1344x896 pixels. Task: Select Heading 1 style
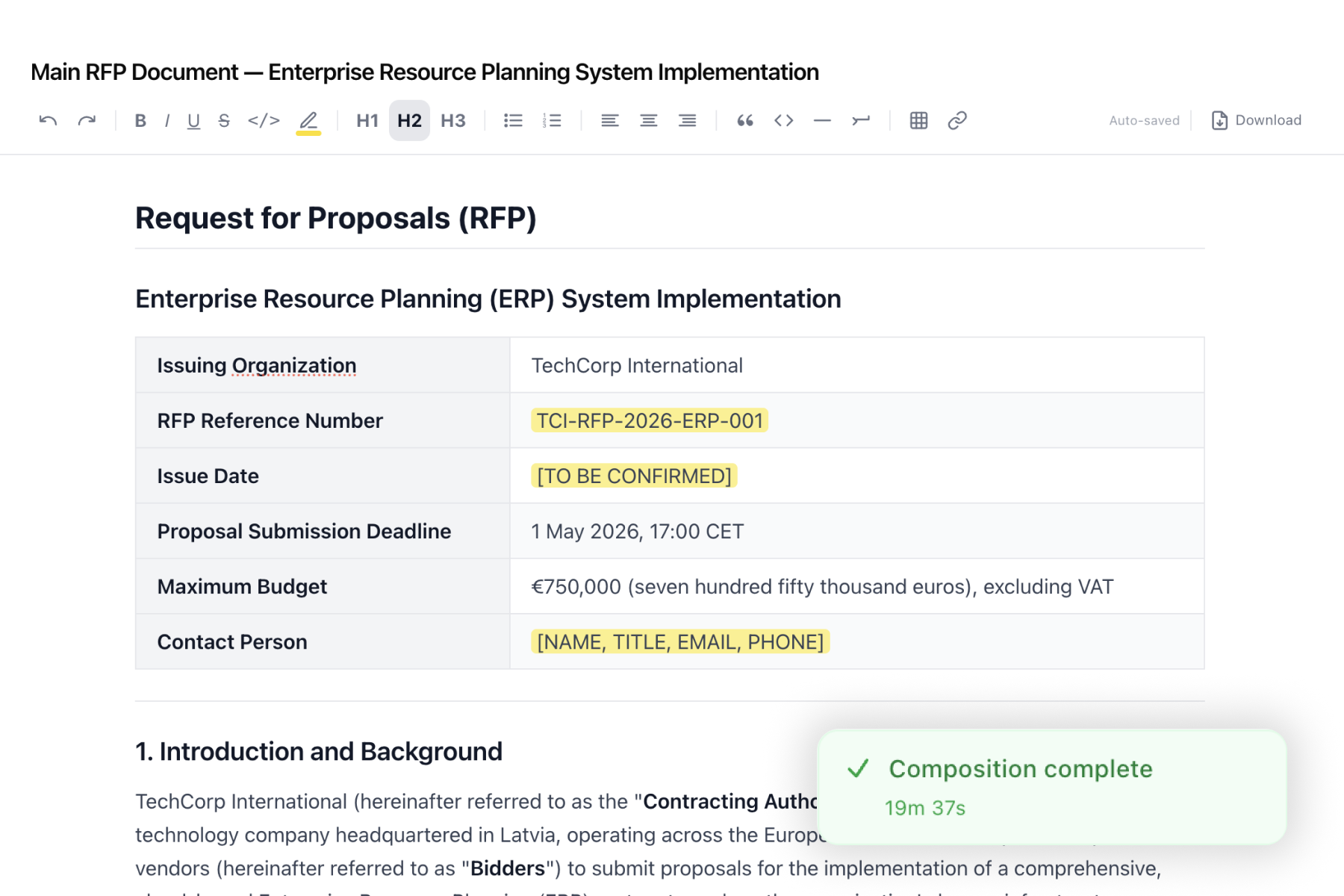click(x=367, y=119)
